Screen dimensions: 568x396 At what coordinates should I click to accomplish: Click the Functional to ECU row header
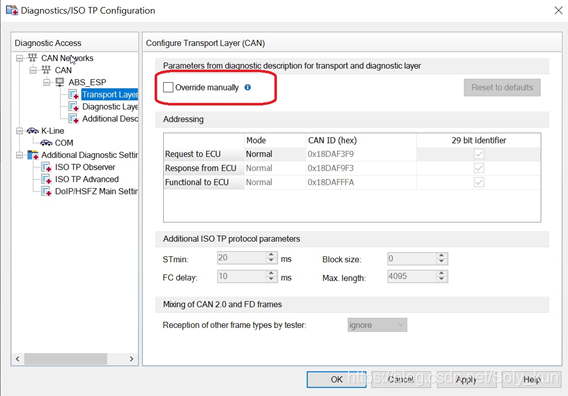[x=204, y=182]
